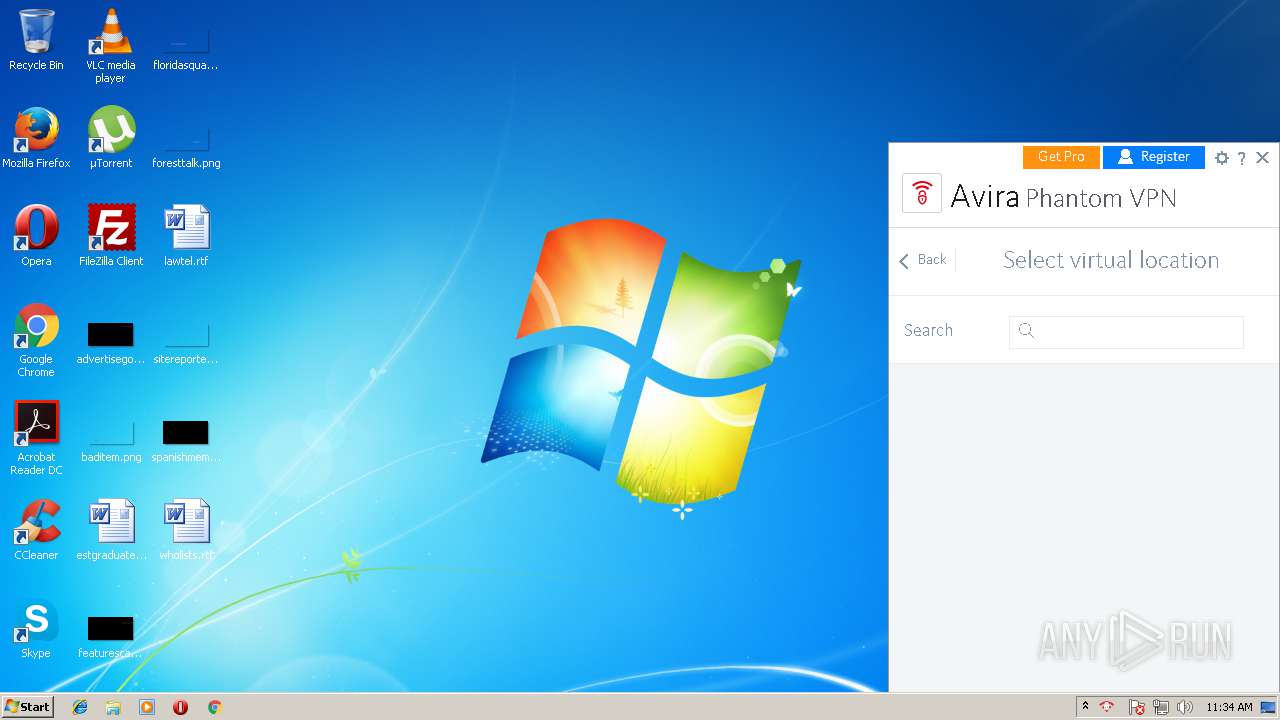Open the Recycle Bin desktop icon
Screen dimensions: 1280x720
(x=36, y=40)
